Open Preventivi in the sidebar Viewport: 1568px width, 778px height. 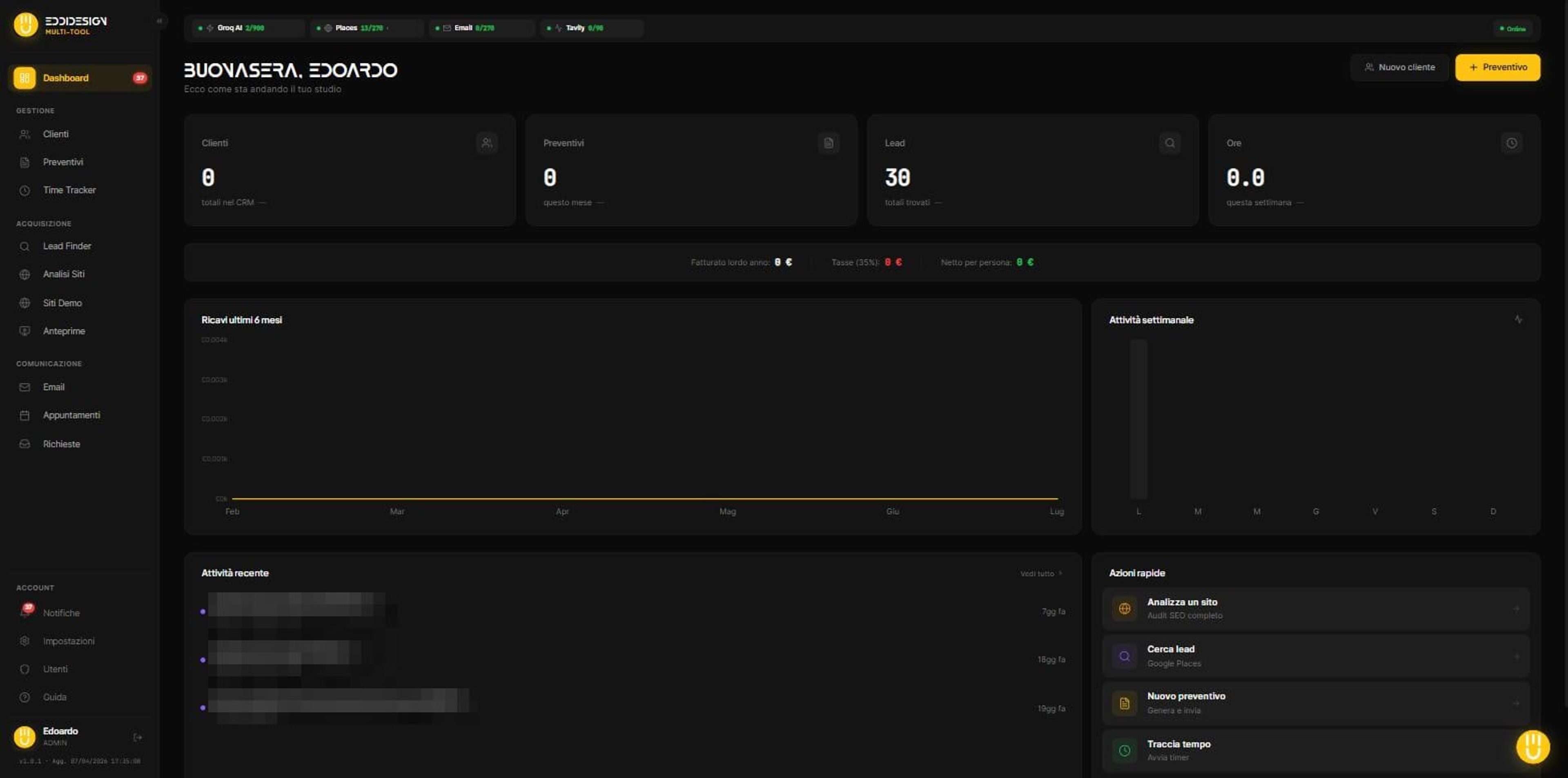pos(80,162)
